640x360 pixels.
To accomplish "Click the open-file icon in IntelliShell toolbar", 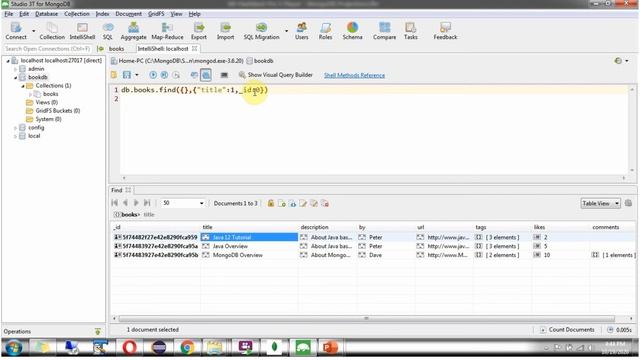I will coord(114,75).
